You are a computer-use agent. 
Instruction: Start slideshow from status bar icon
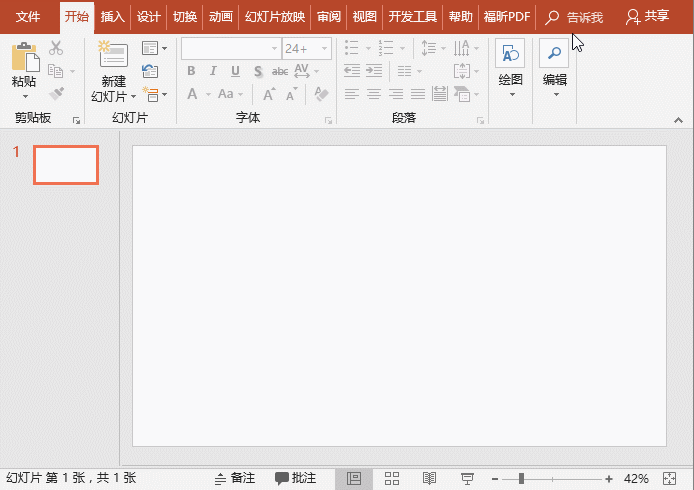467,479
